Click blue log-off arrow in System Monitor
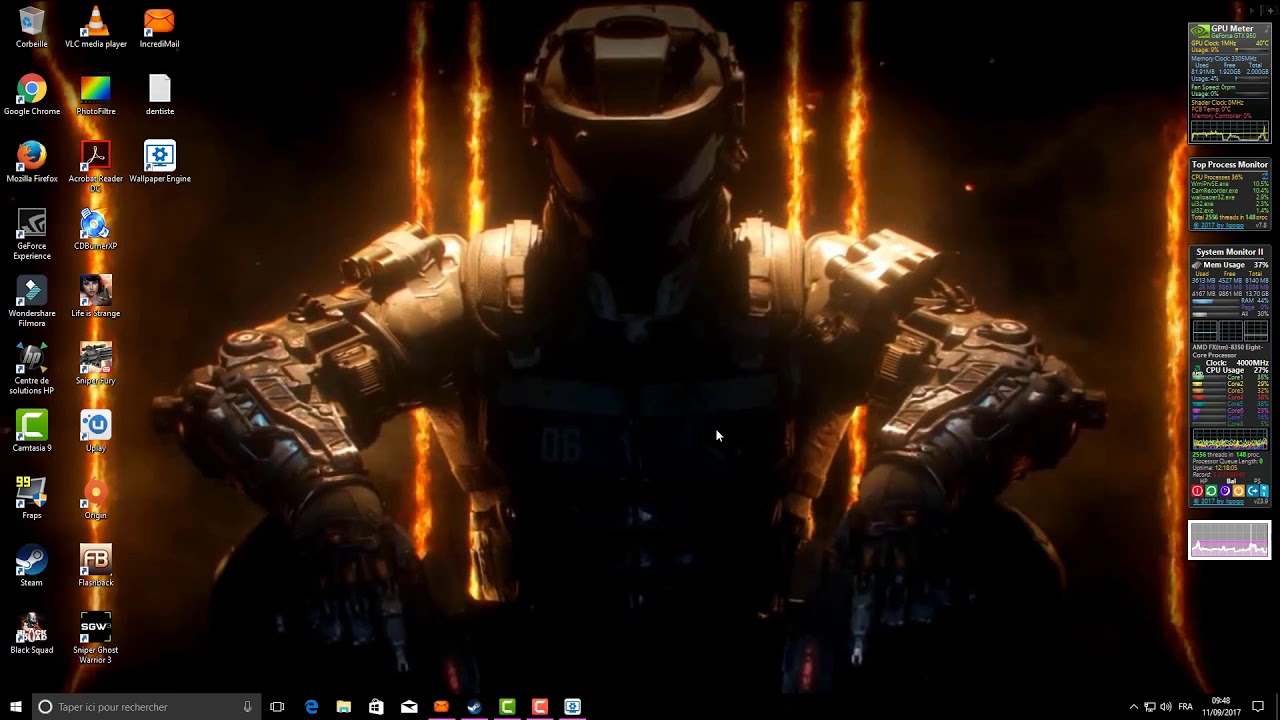This screenshot has width=1280, height=720. (1251, 491)
